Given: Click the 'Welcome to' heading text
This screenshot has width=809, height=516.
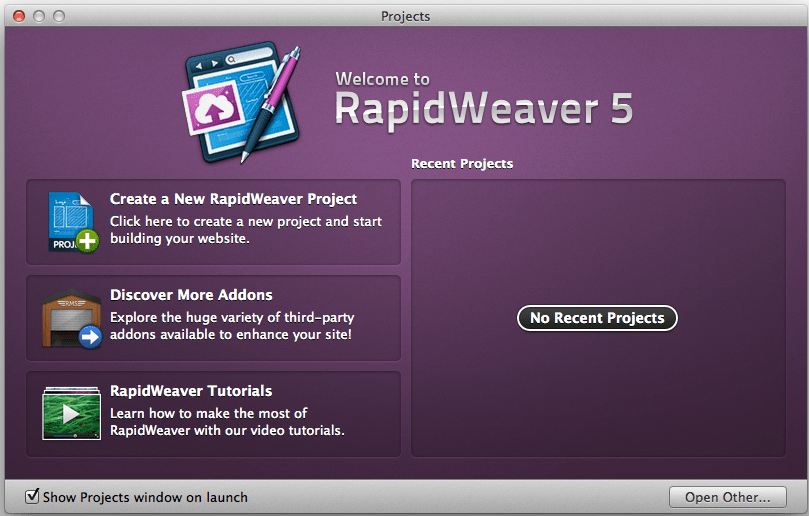Looking at the screenshot, I should [x=382, y=79].
